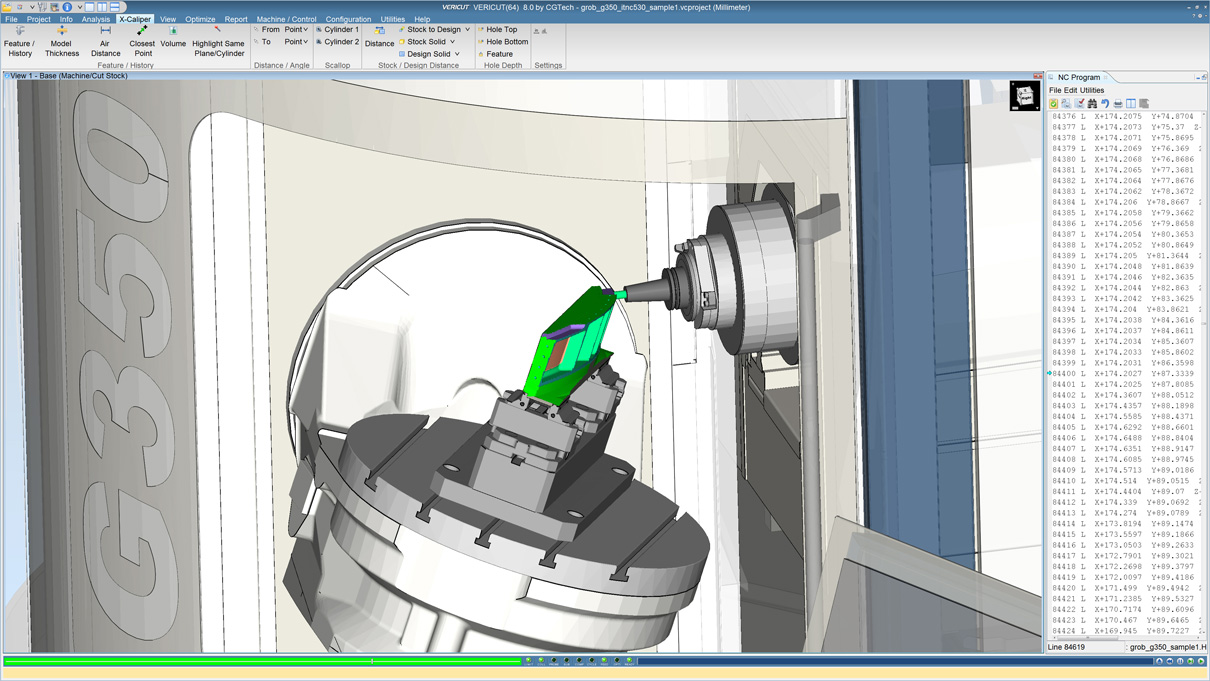The height and width of the screenshot is (681, 1210).
Task: Open the File menu
Action: click(x=11, y=19)
